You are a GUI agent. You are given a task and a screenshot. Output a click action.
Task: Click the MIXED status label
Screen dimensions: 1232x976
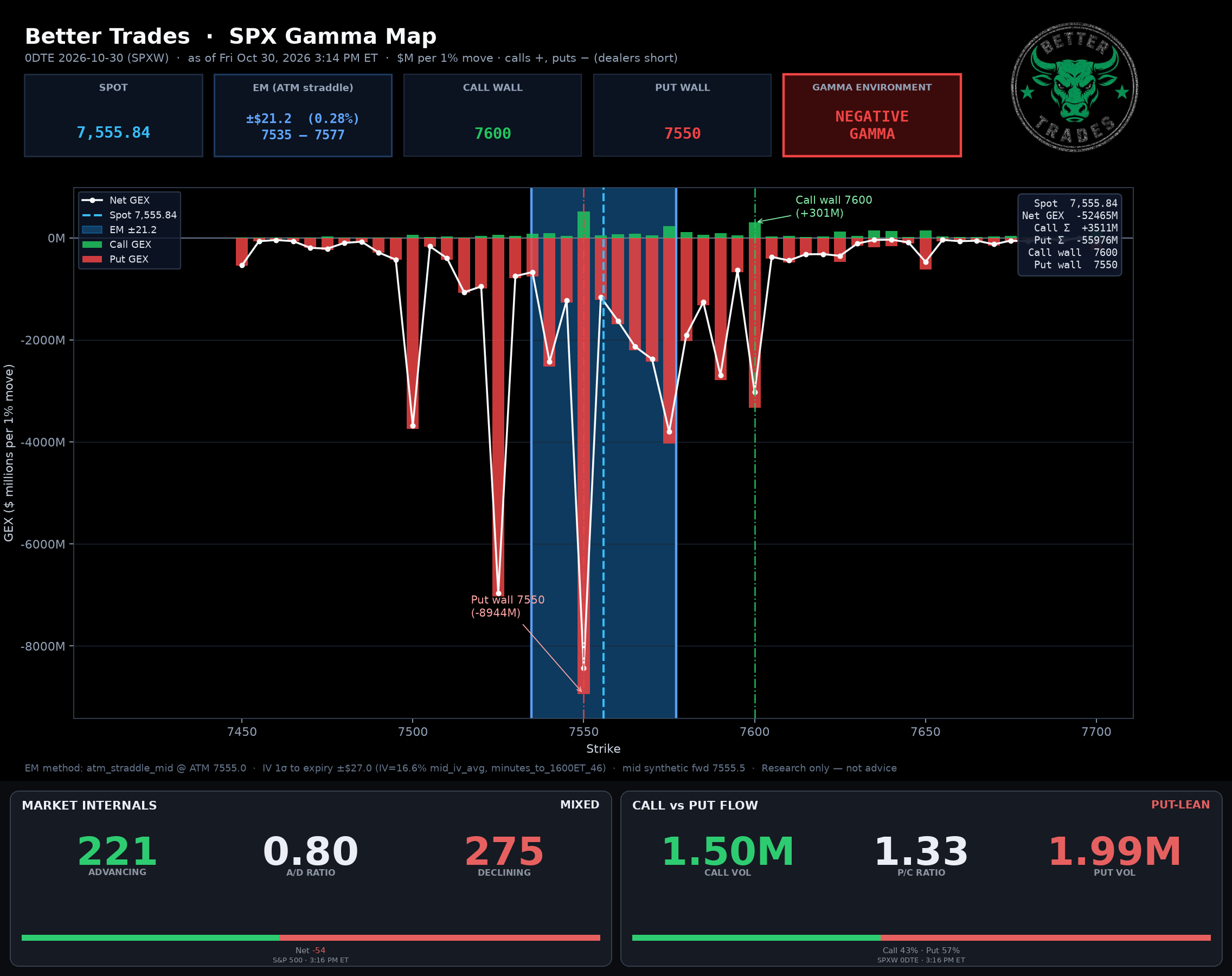[580, 805]
